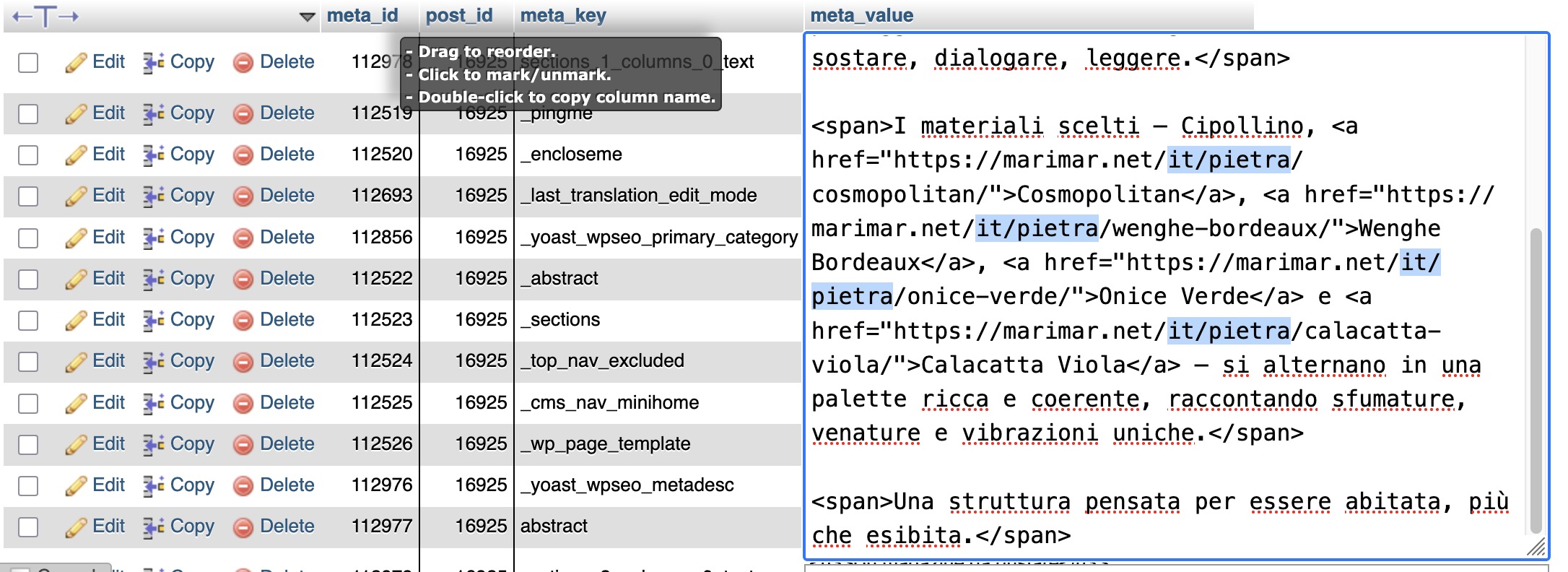
Task: Click the Copy icon in the _wp_page_template row
Action: click(153, 445)
